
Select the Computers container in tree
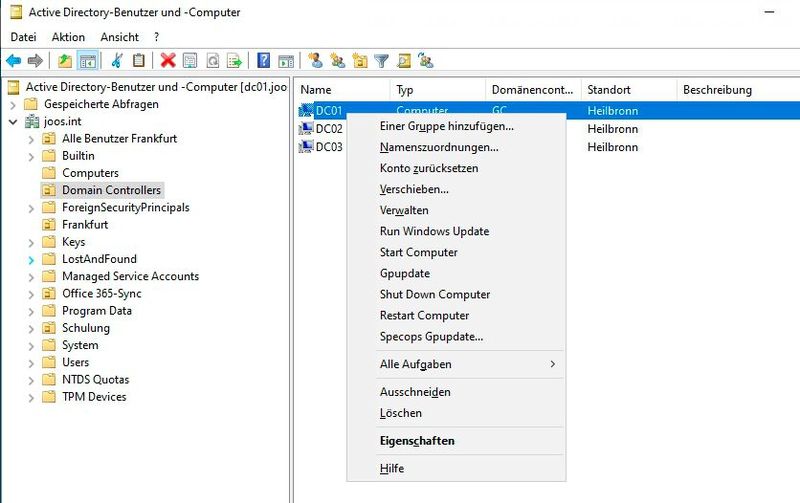(x=90, y=173)
